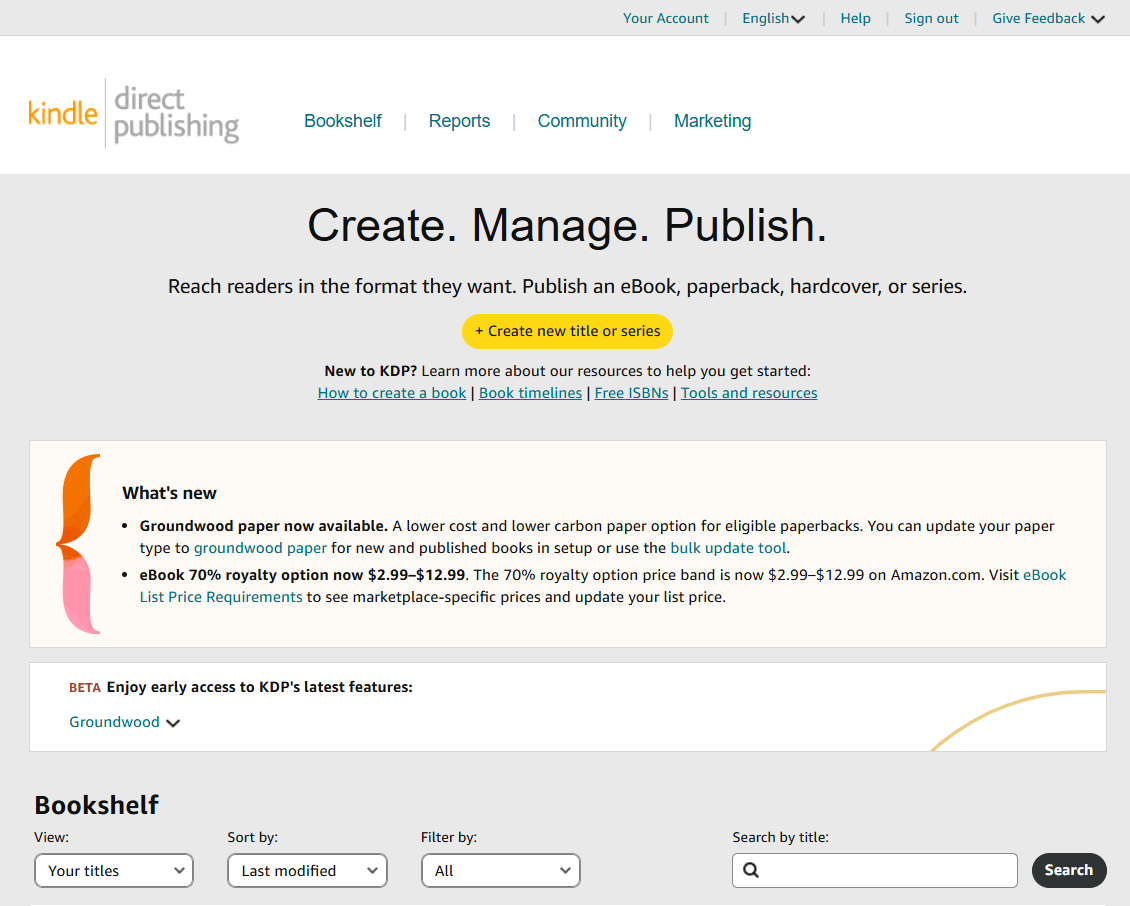Screen dimensions: 1130x906
Task: Open the View dropdown showing Your titles
Action: (114, 871)
